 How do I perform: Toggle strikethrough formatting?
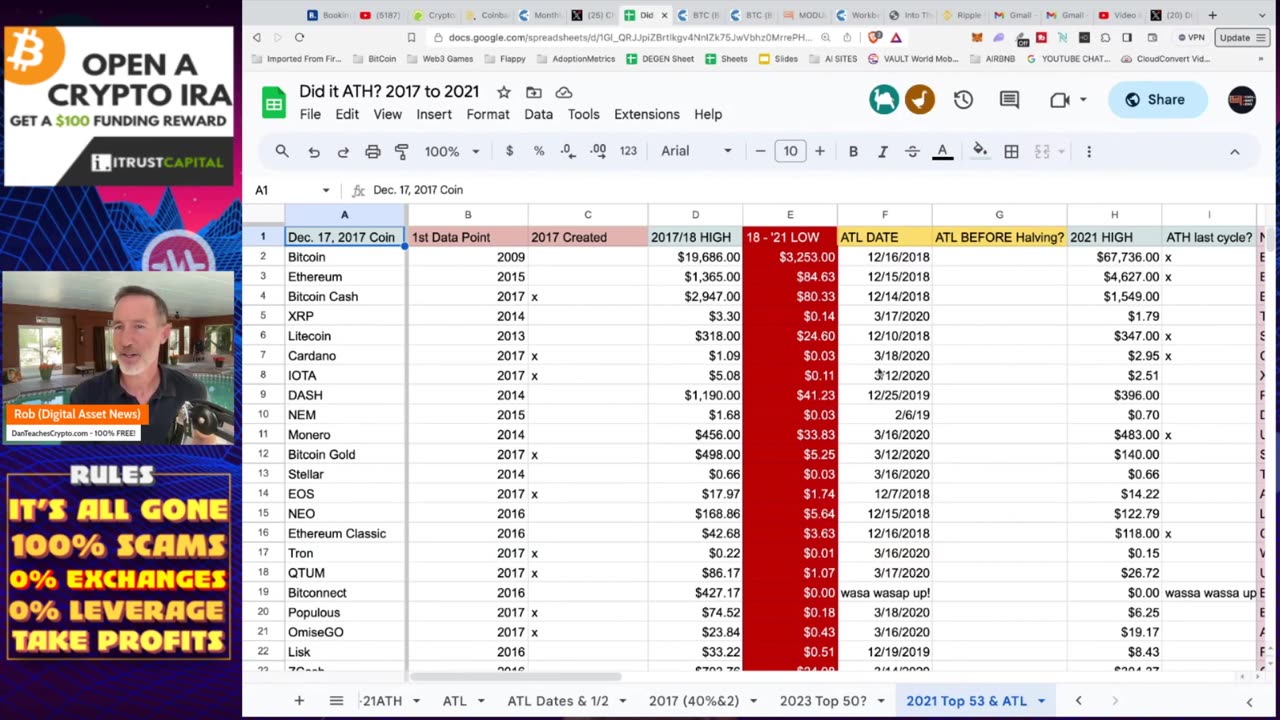(x=912, y=151)
